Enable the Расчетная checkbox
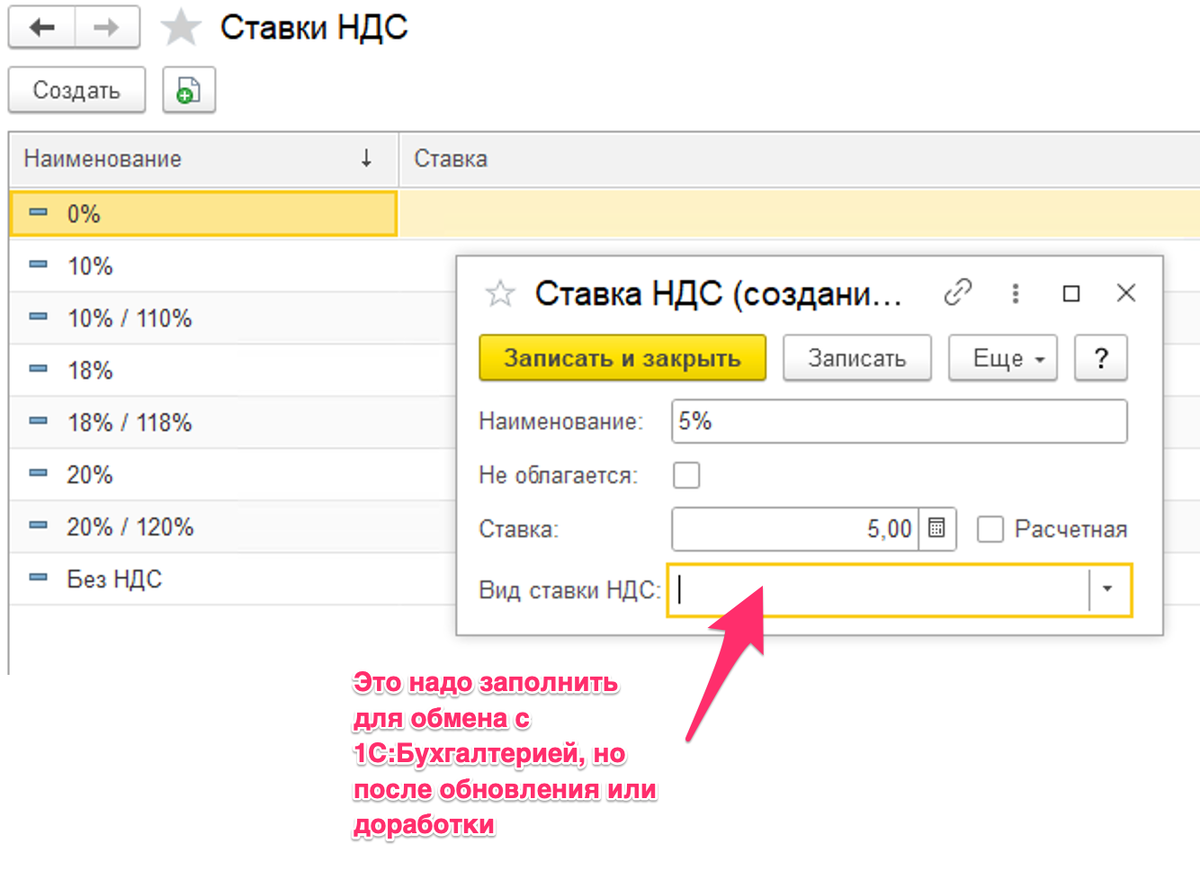 [990, 529]
